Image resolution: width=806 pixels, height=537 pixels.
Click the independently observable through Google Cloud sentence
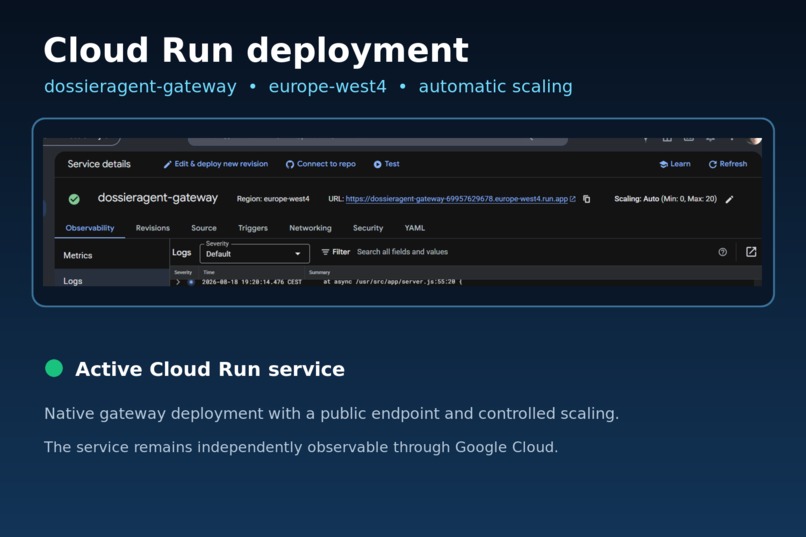pos(301,447)
